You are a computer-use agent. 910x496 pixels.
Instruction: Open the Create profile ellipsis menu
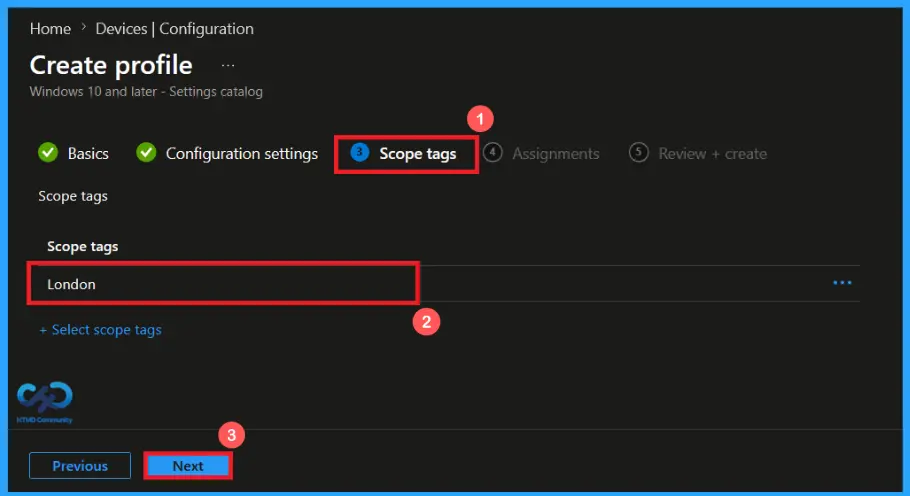(228, 66)
